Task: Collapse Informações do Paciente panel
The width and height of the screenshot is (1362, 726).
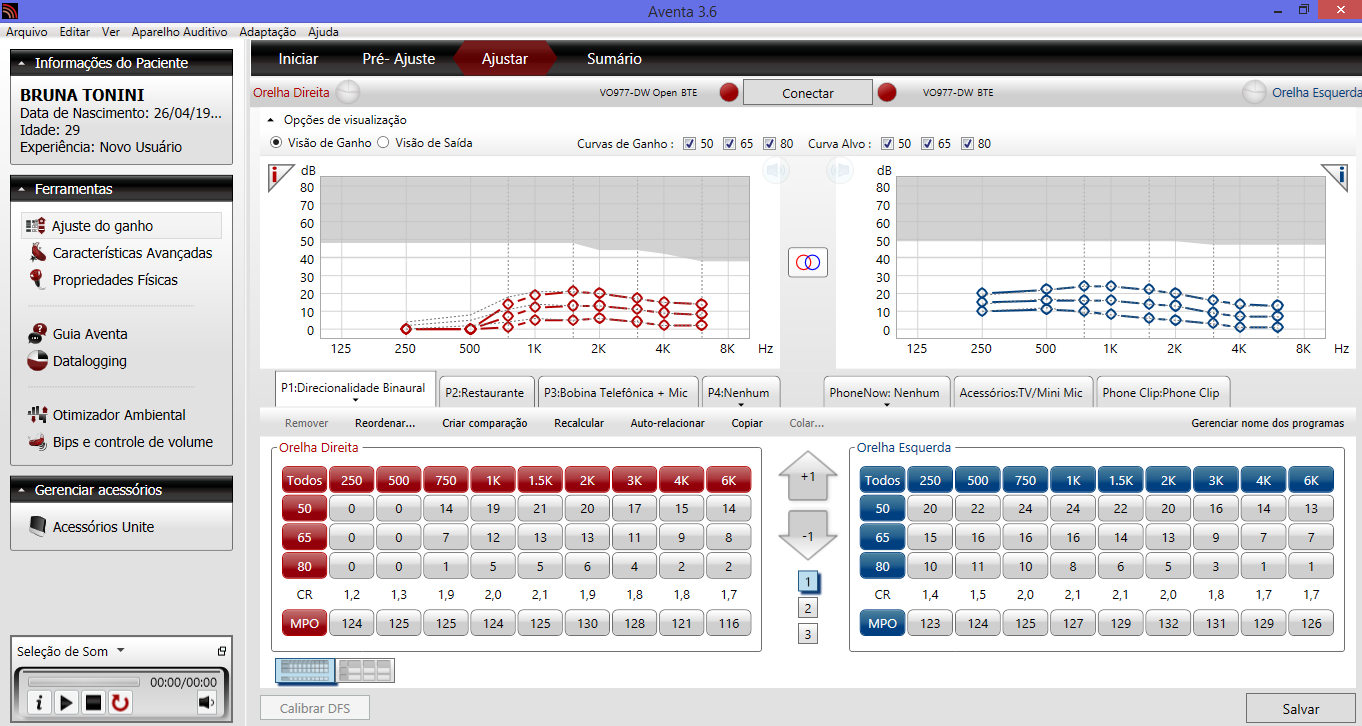Action: [23, 63]
